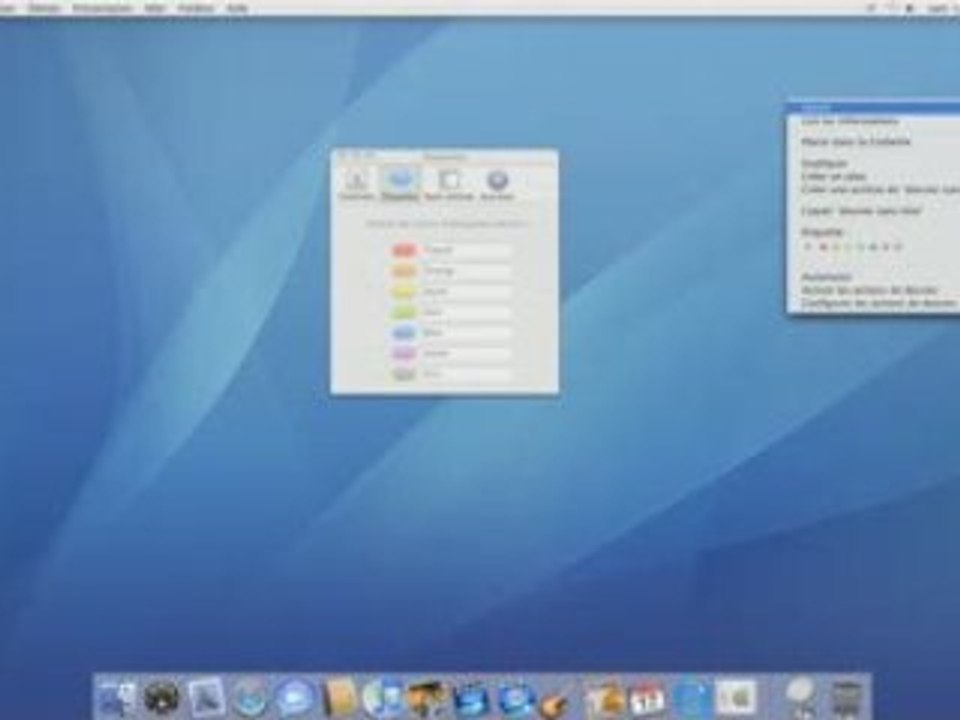Open Mail stamp icon in the Dock
960x720 pixels.
click(x=206, y=698)
